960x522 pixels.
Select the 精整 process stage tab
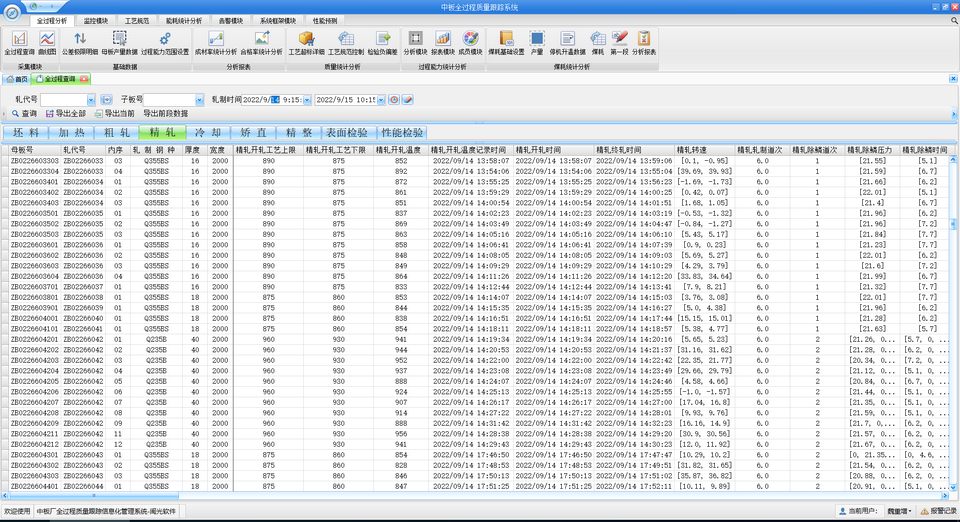pos(299,132)
